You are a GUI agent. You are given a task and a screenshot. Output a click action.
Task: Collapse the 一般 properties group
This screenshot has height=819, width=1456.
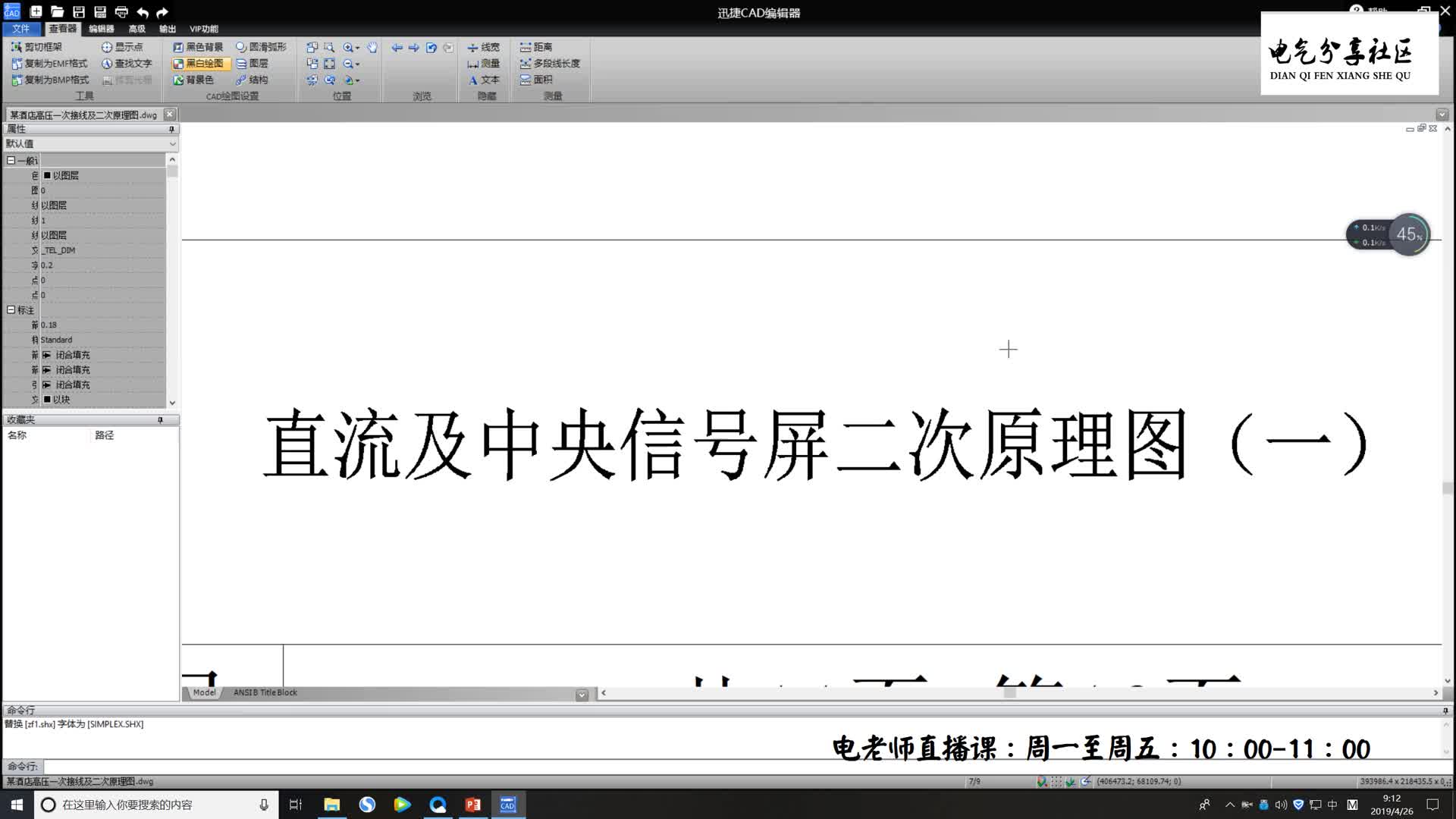click(x=11, y=160)
